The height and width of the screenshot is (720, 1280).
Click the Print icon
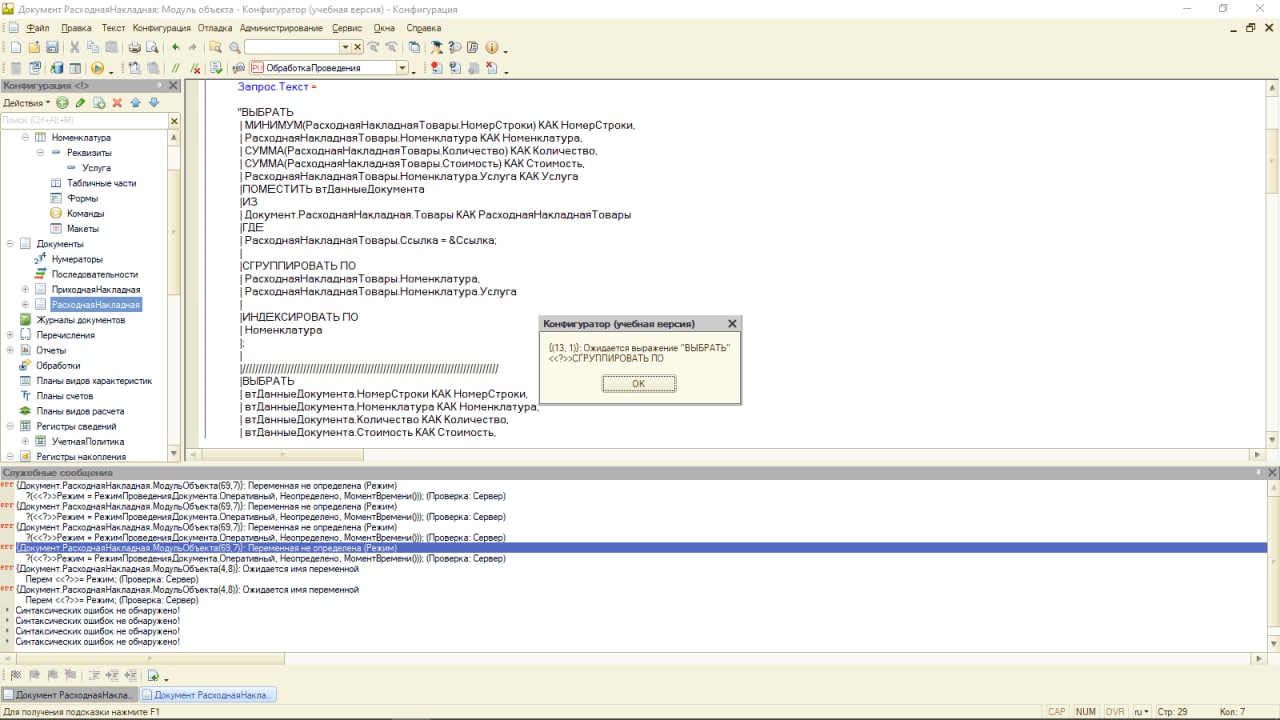tap(134, 47)
